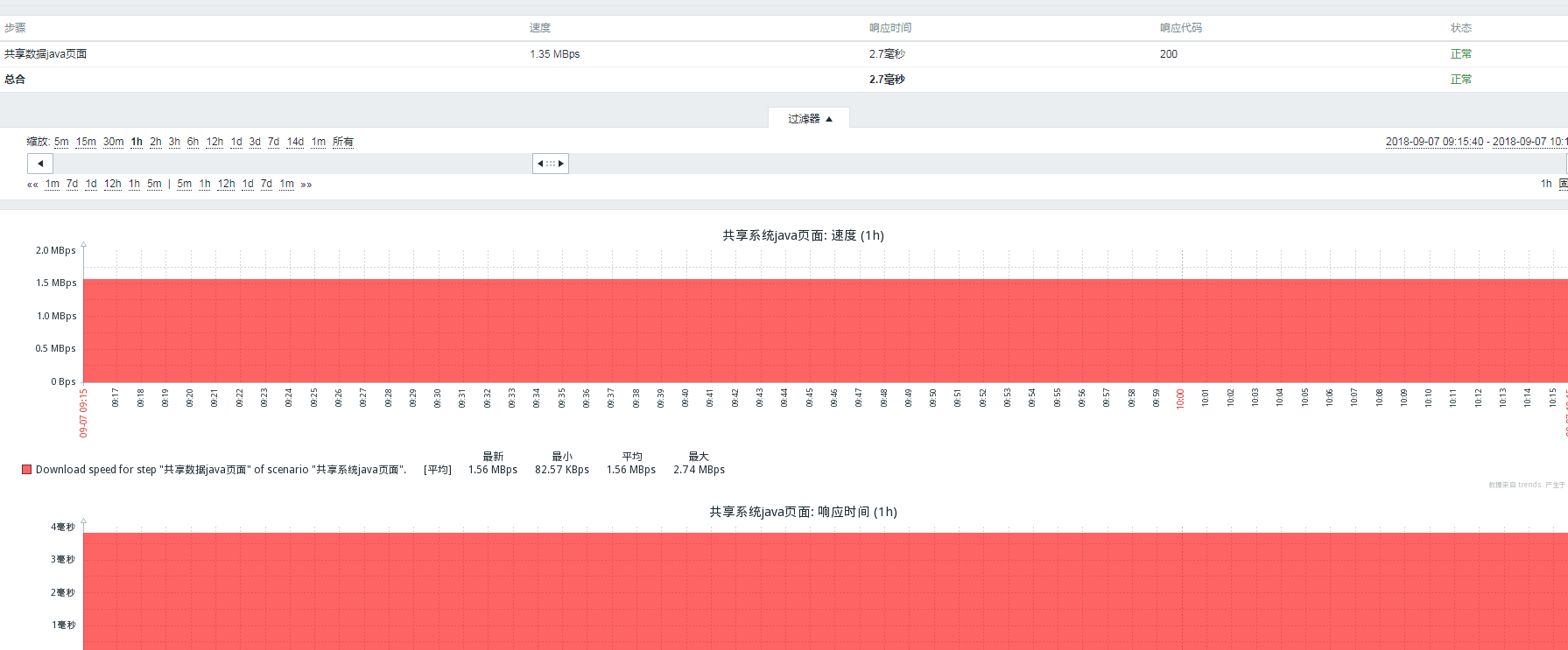Select 1.56 MBps under 最新
This screenshot has width=1568, height=650.
[493, 470]
